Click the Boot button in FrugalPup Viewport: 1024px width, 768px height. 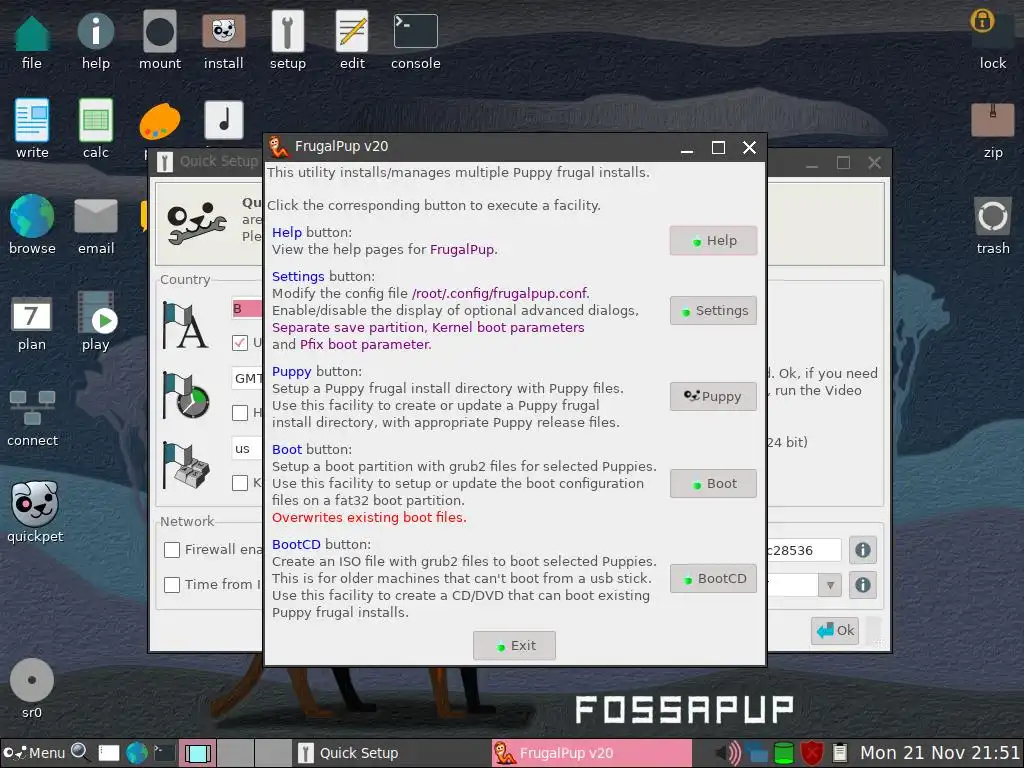tap(713, 483)
